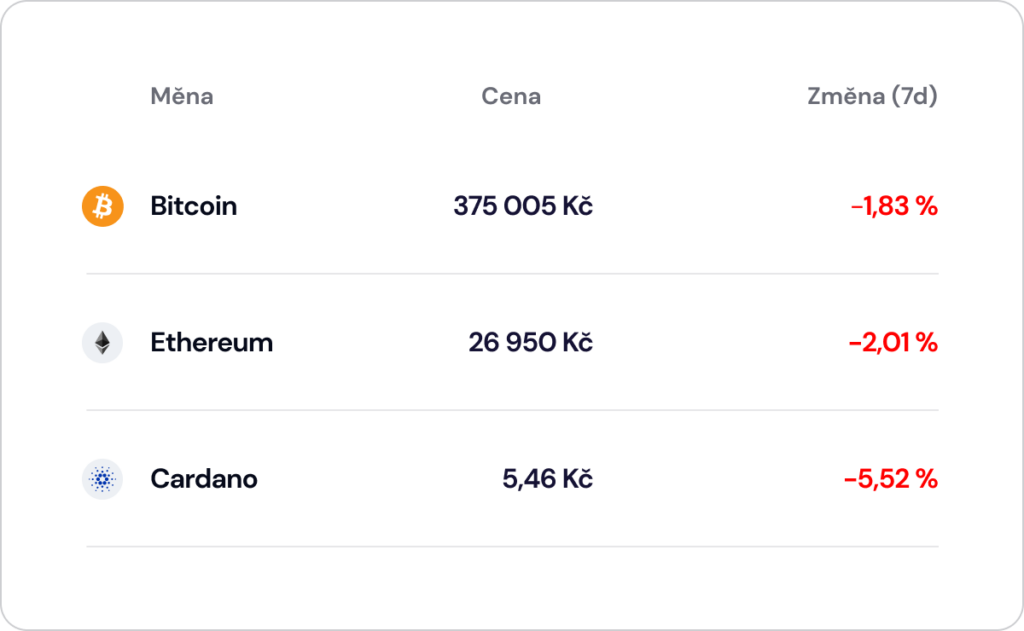Select the Cena column header

(511, 96)
